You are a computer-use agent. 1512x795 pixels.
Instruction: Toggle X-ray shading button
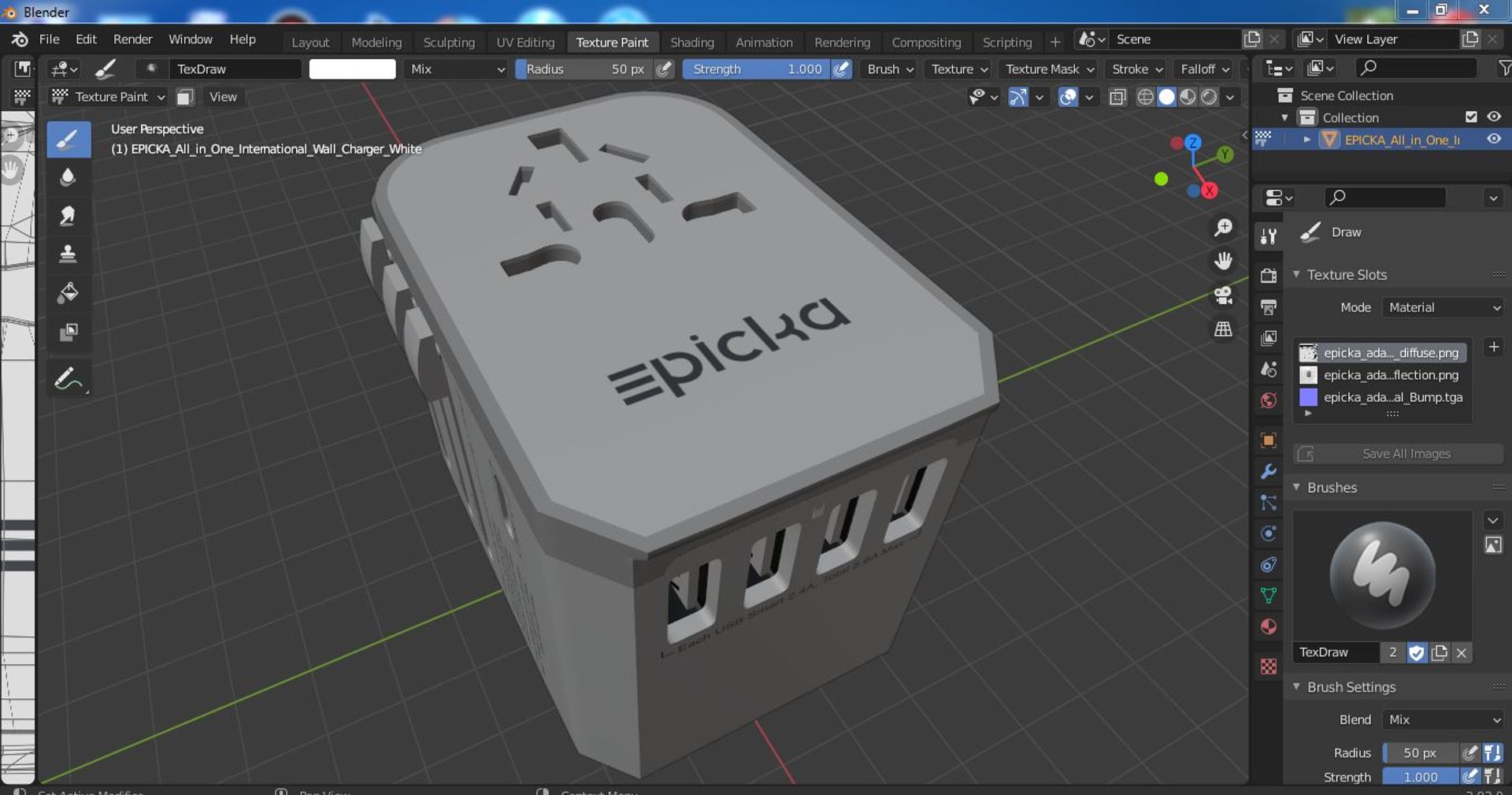(x=1117, y=97)
